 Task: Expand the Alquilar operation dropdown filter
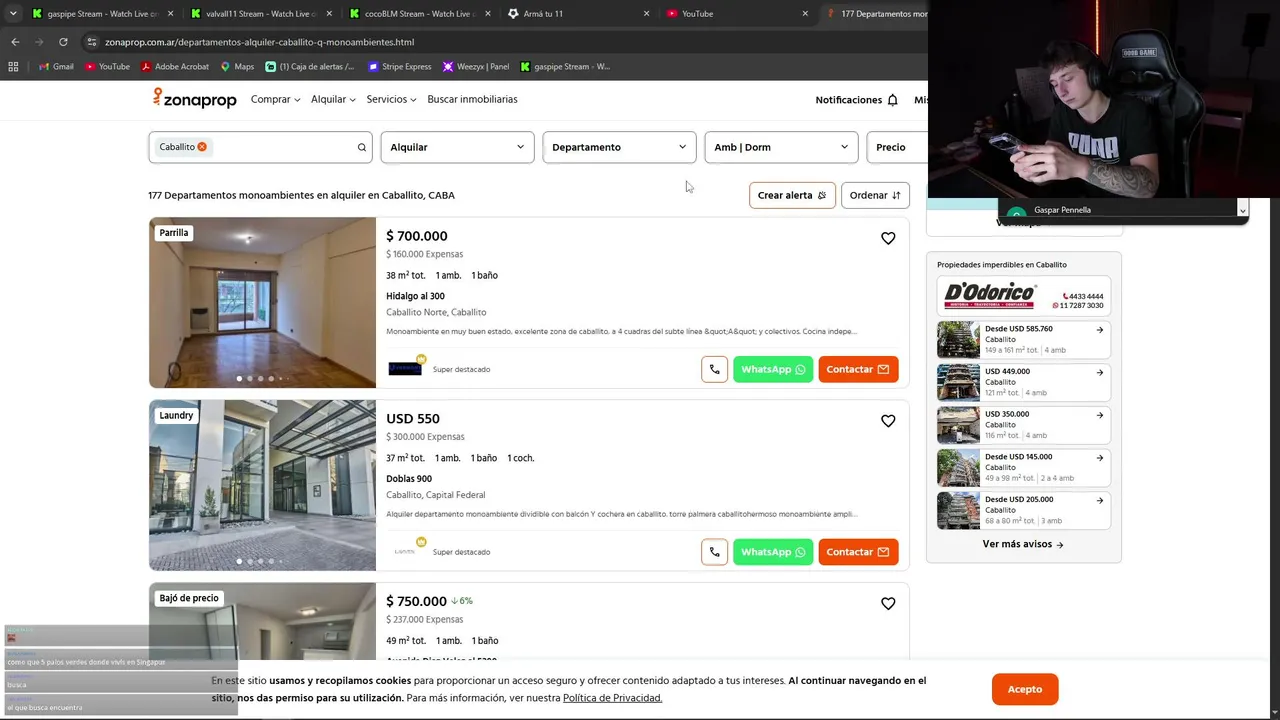pos(457,147)
